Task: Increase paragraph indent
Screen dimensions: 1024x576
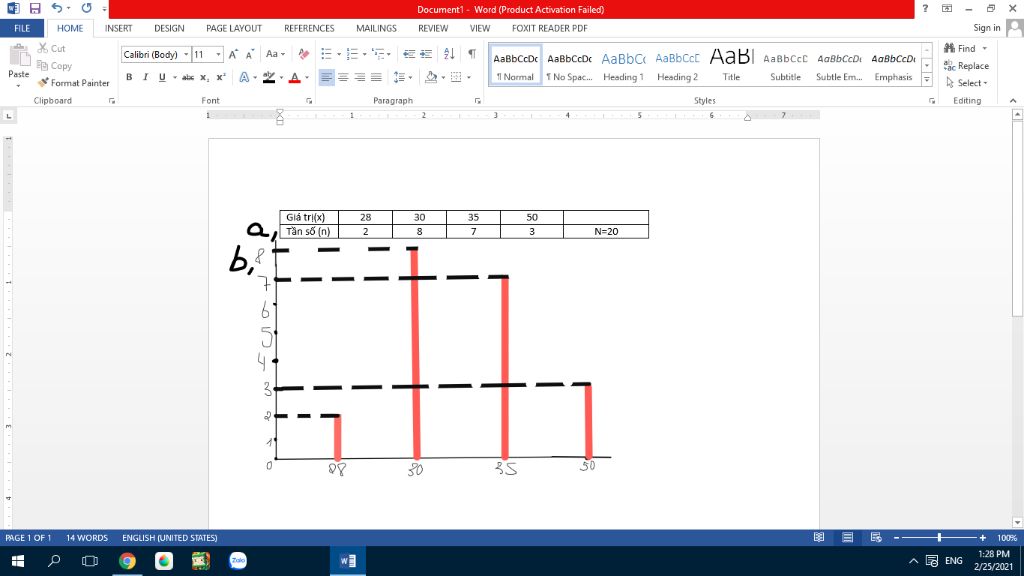Action: coord(426,54)
